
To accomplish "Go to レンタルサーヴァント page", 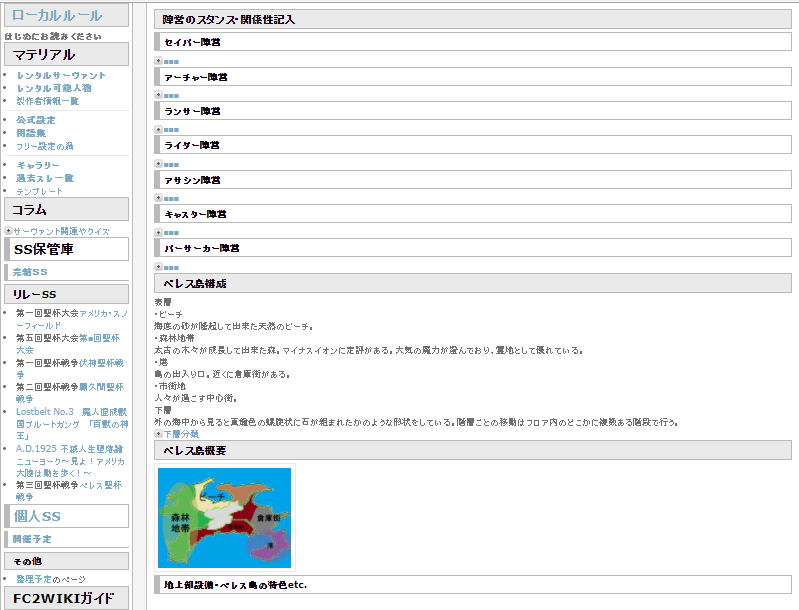I will 61,76.
